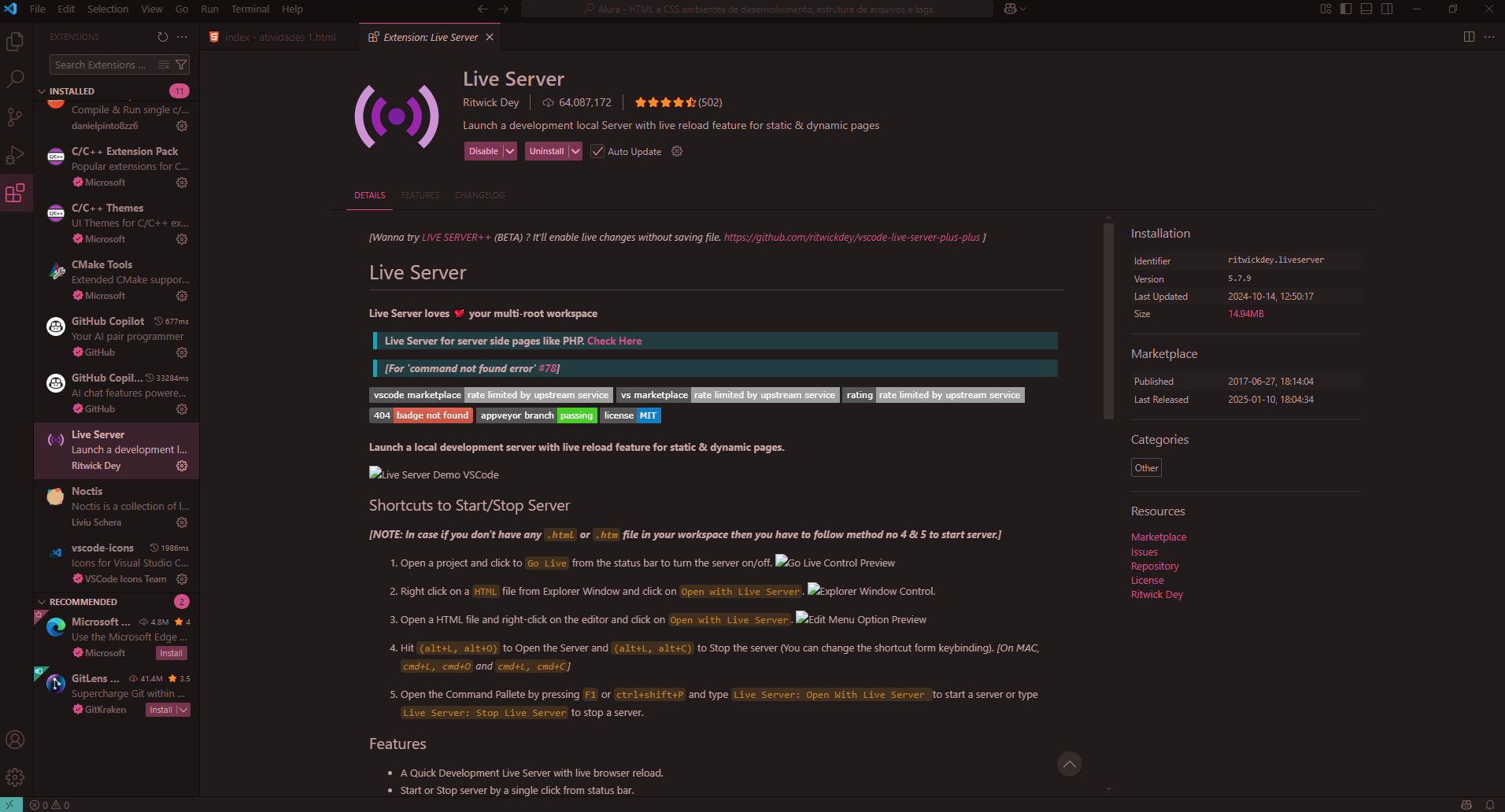The image size is (1505, 812).
Task: Open Copilot dropdown chevron in title bar
Action: click(x=1023, y=9)
